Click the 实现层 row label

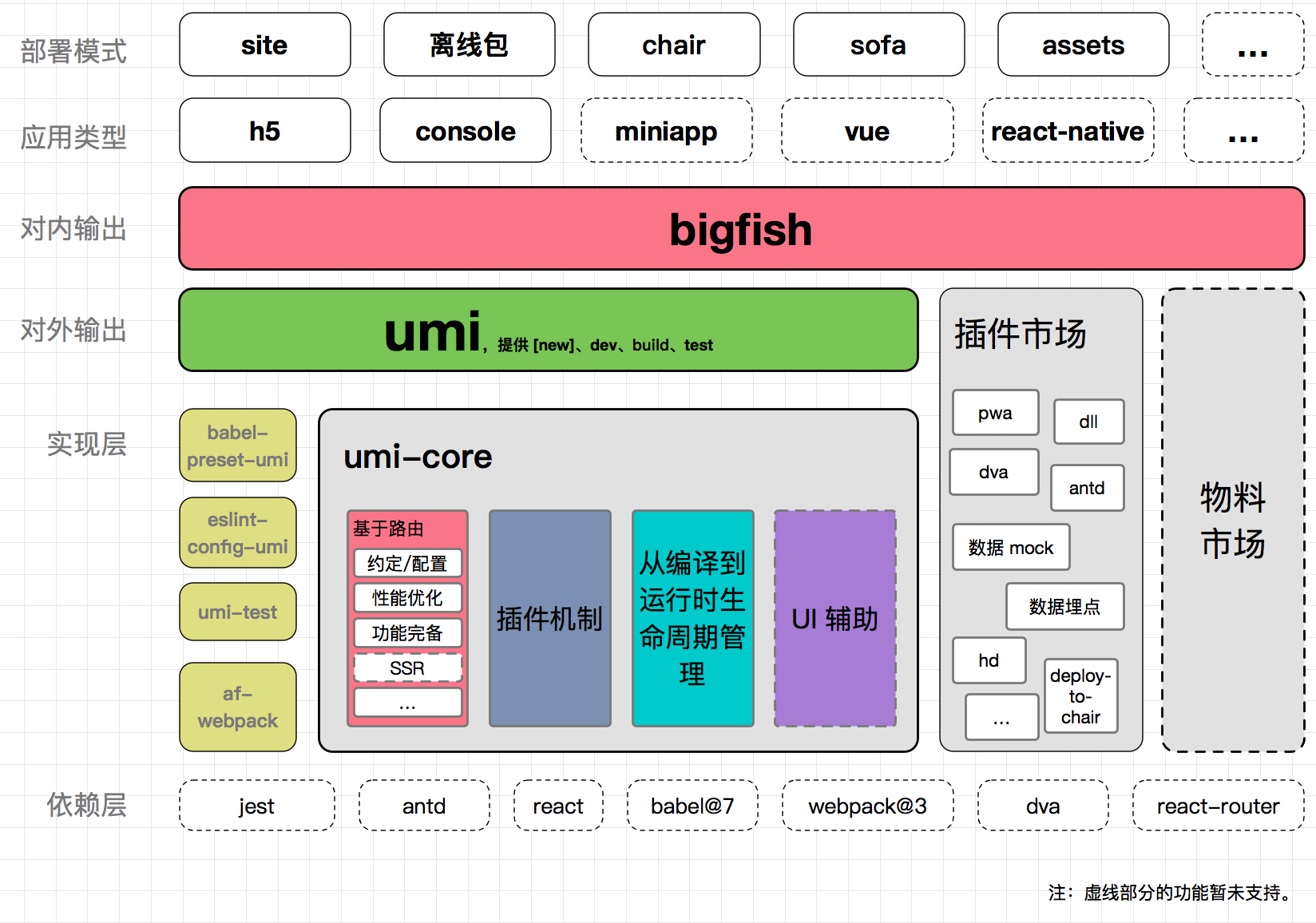(x=86, y=444)
